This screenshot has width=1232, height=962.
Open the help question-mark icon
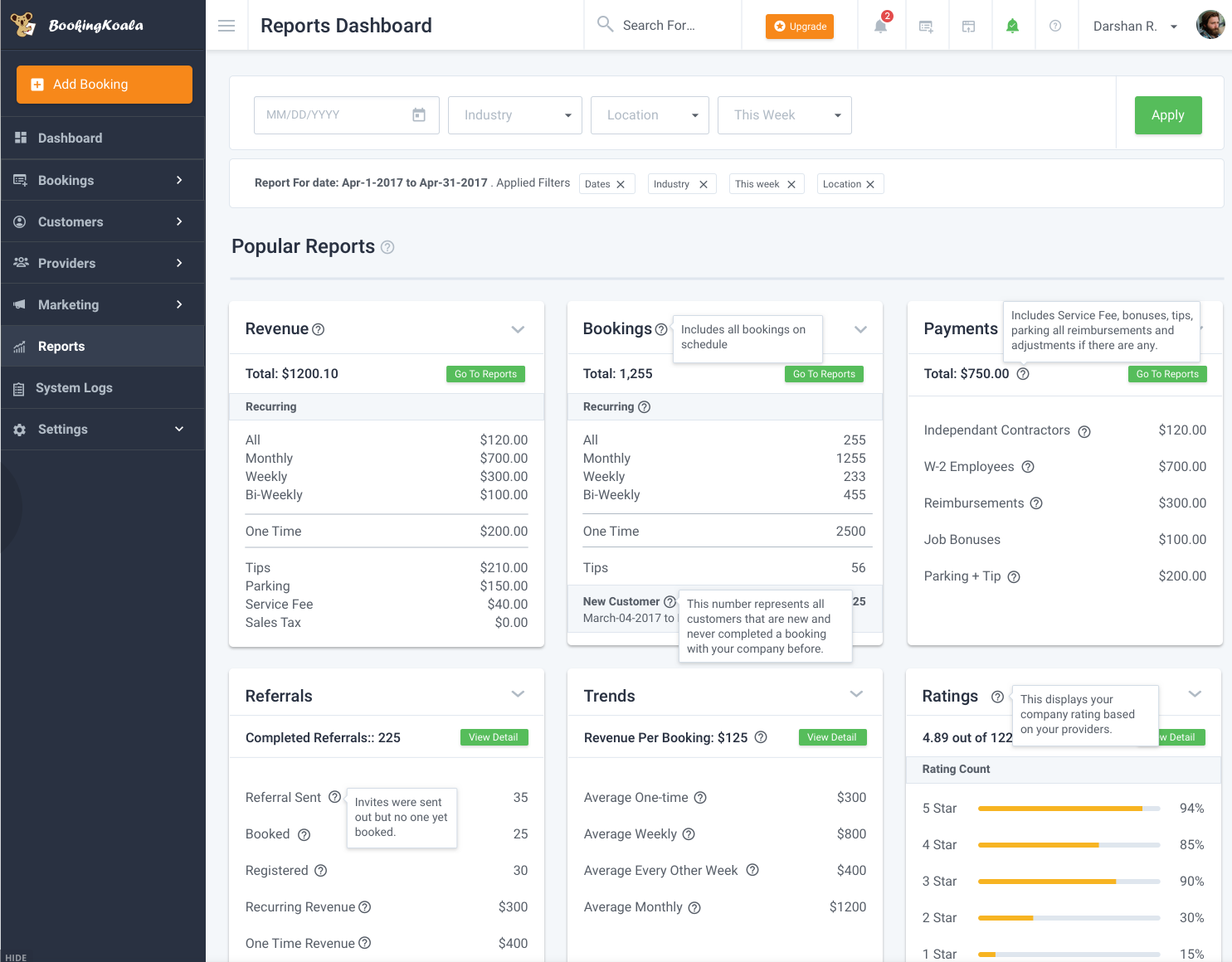1056,25
